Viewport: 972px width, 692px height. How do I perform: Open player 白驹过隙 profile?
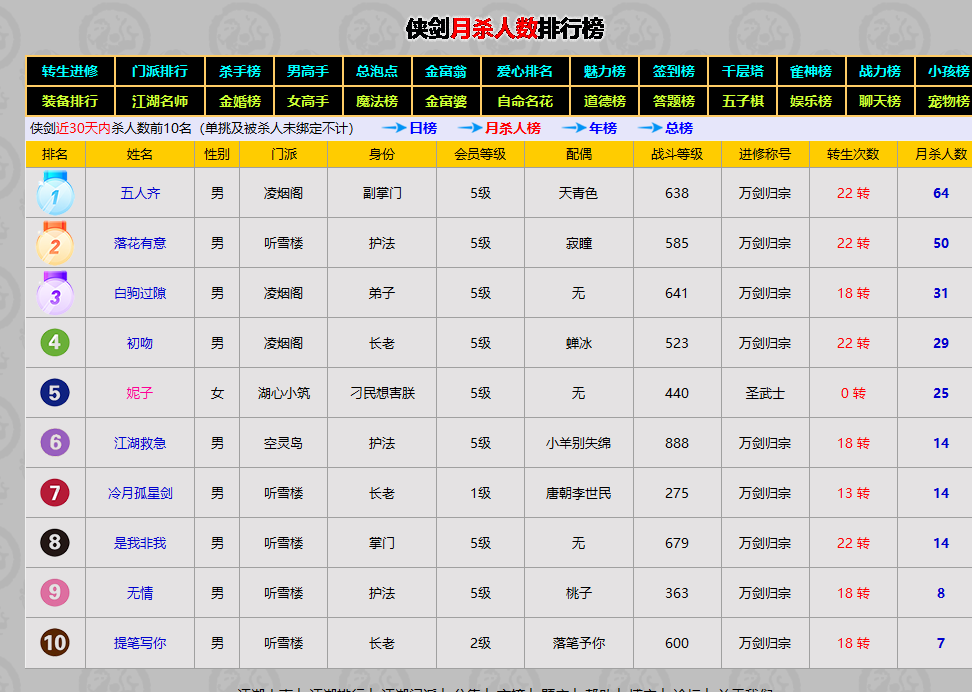click(x=140, y=293)
